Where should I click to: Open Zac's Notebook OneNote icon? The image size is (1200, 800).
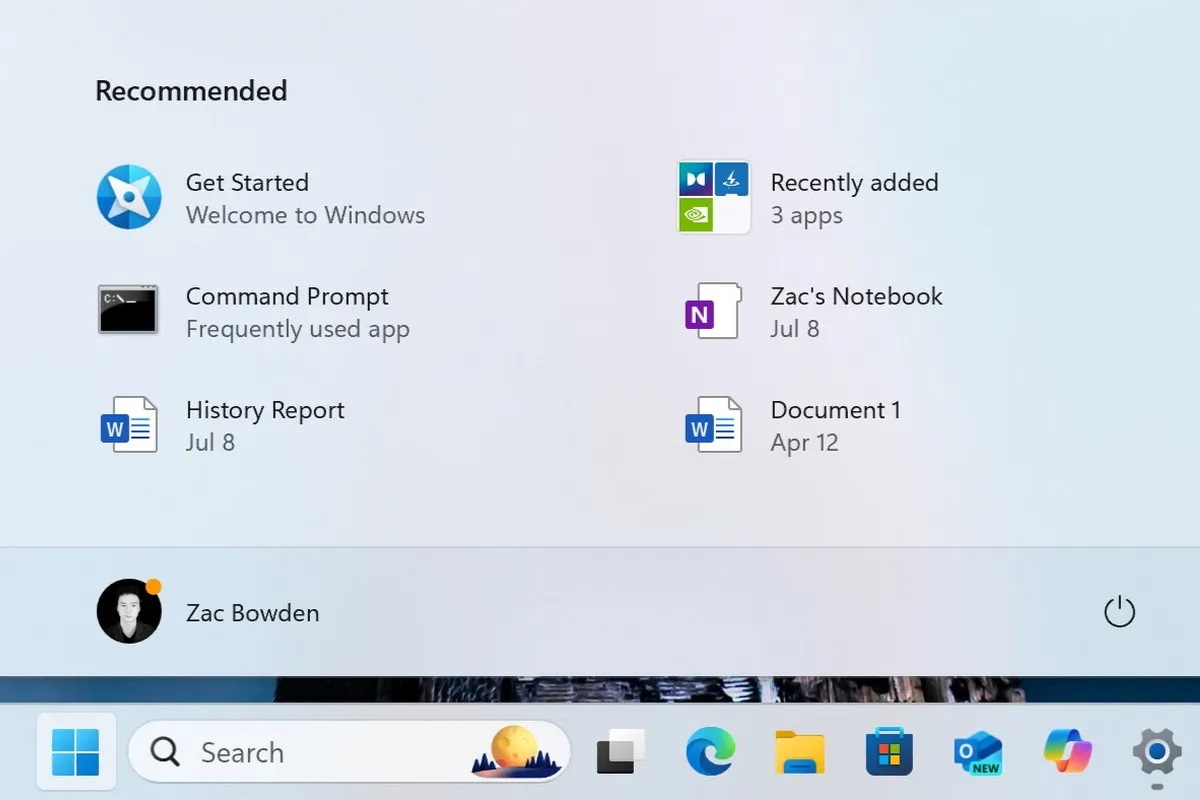(x=713, y=311)
